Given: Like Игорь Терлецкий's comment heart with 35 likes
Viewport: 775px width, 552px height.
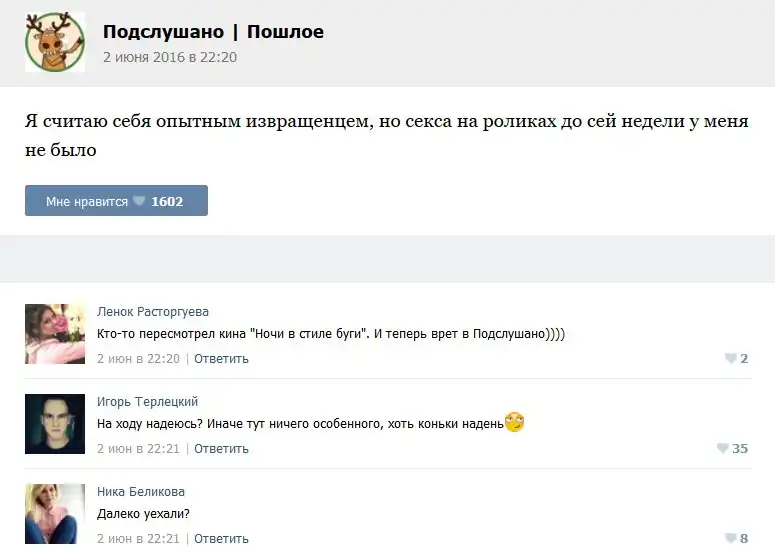Looking at the screenshot, I should click(723, 449).
